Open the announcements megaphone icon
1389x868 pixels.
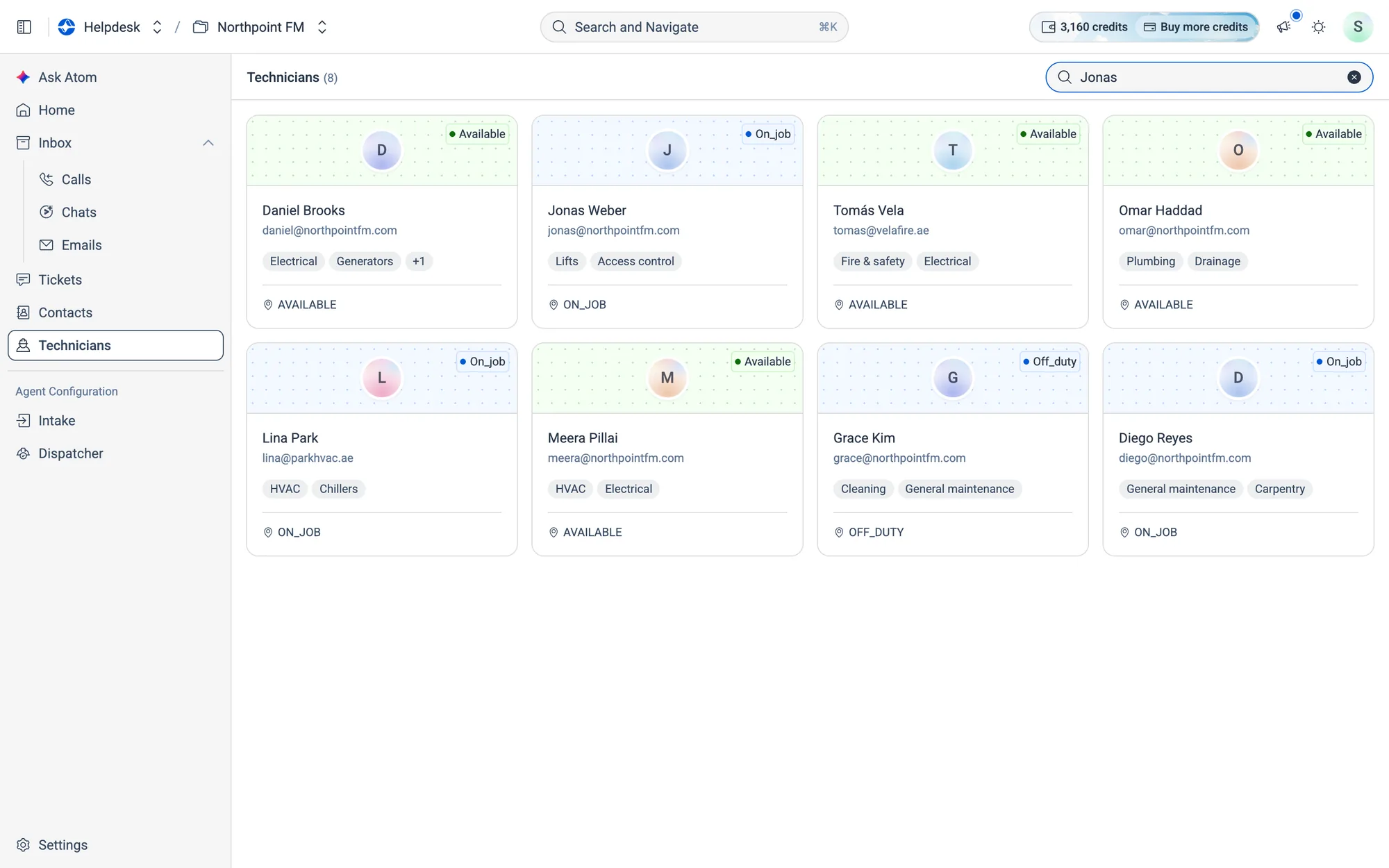pos(1283,27)
